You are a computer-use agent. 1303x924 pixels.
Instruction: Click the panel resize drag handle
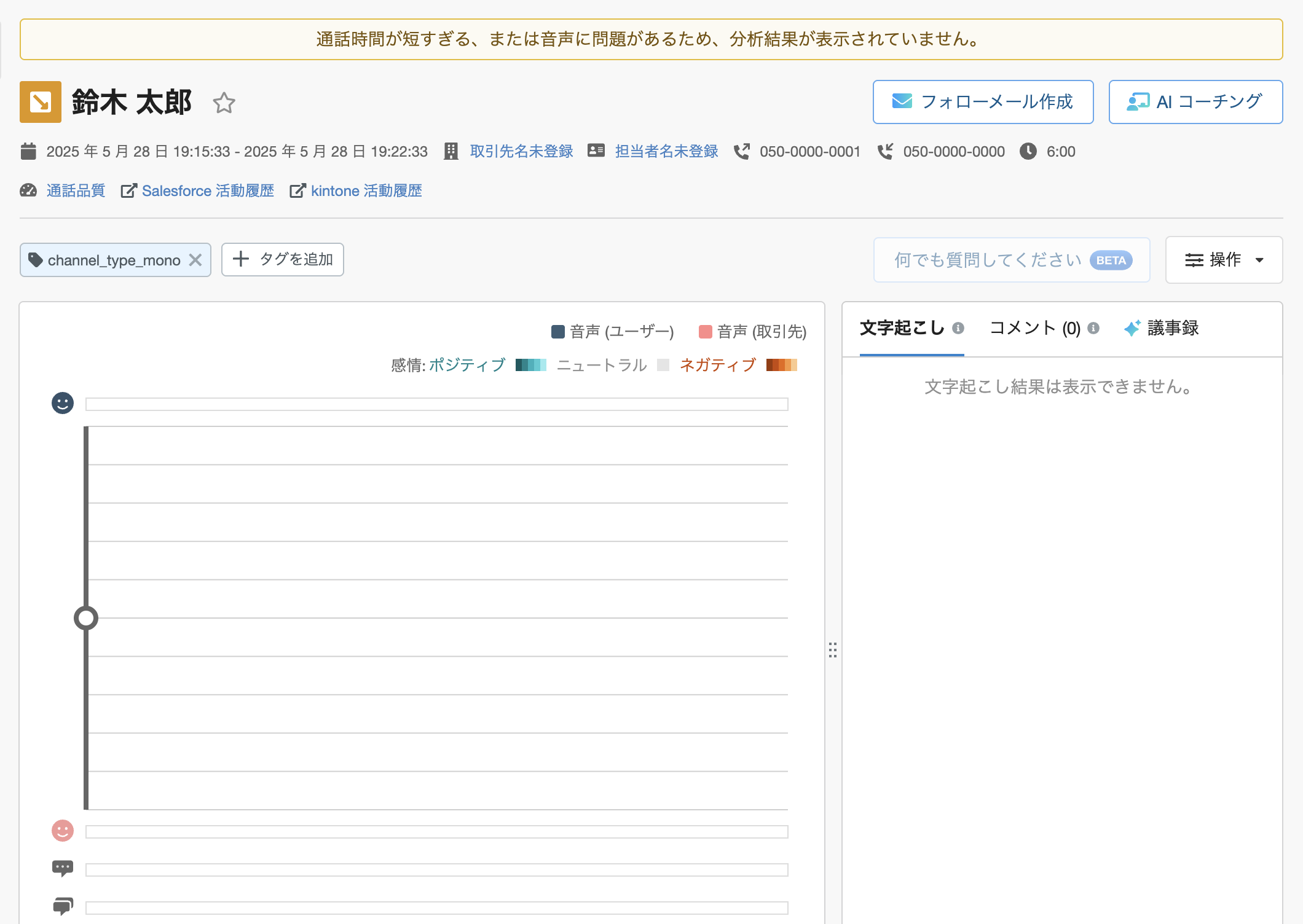click(x=833, y=650)
